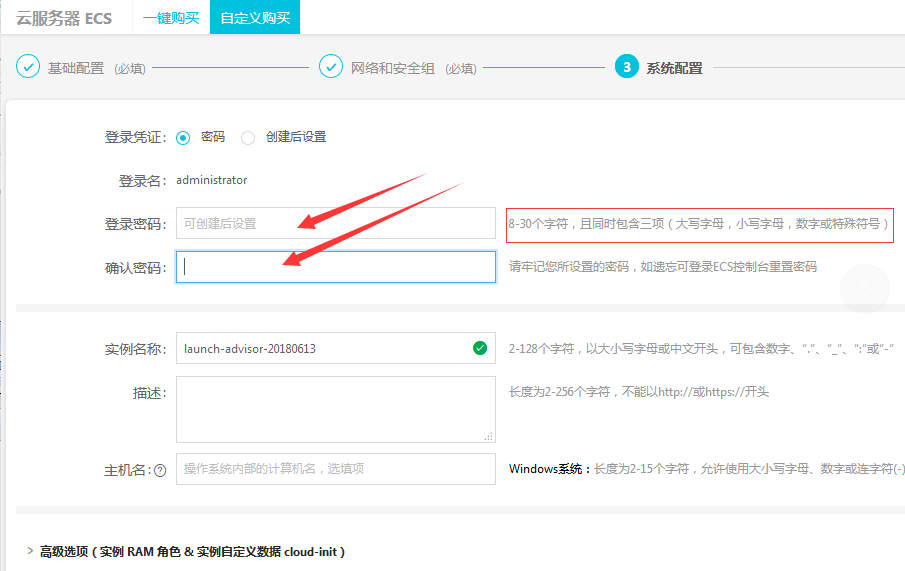Focus the 登录密码 input field
The width and height of the screenshot is (905, 571).
coord(335,223)
